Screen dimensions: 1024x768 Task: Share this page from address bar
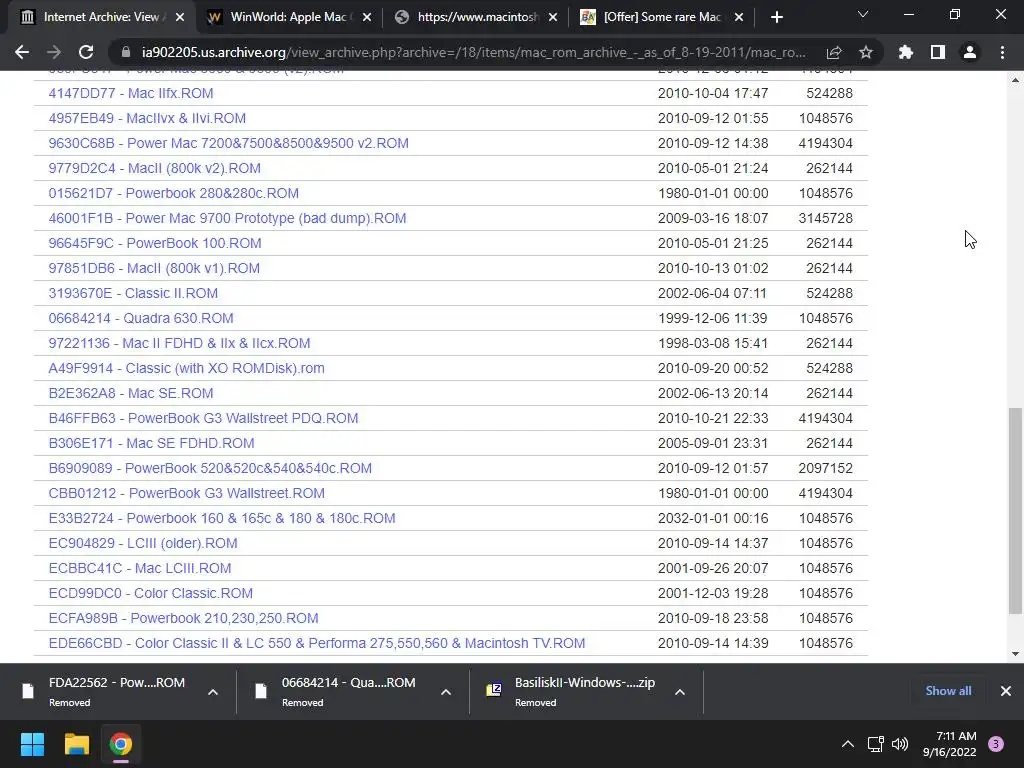pos(834,52)
